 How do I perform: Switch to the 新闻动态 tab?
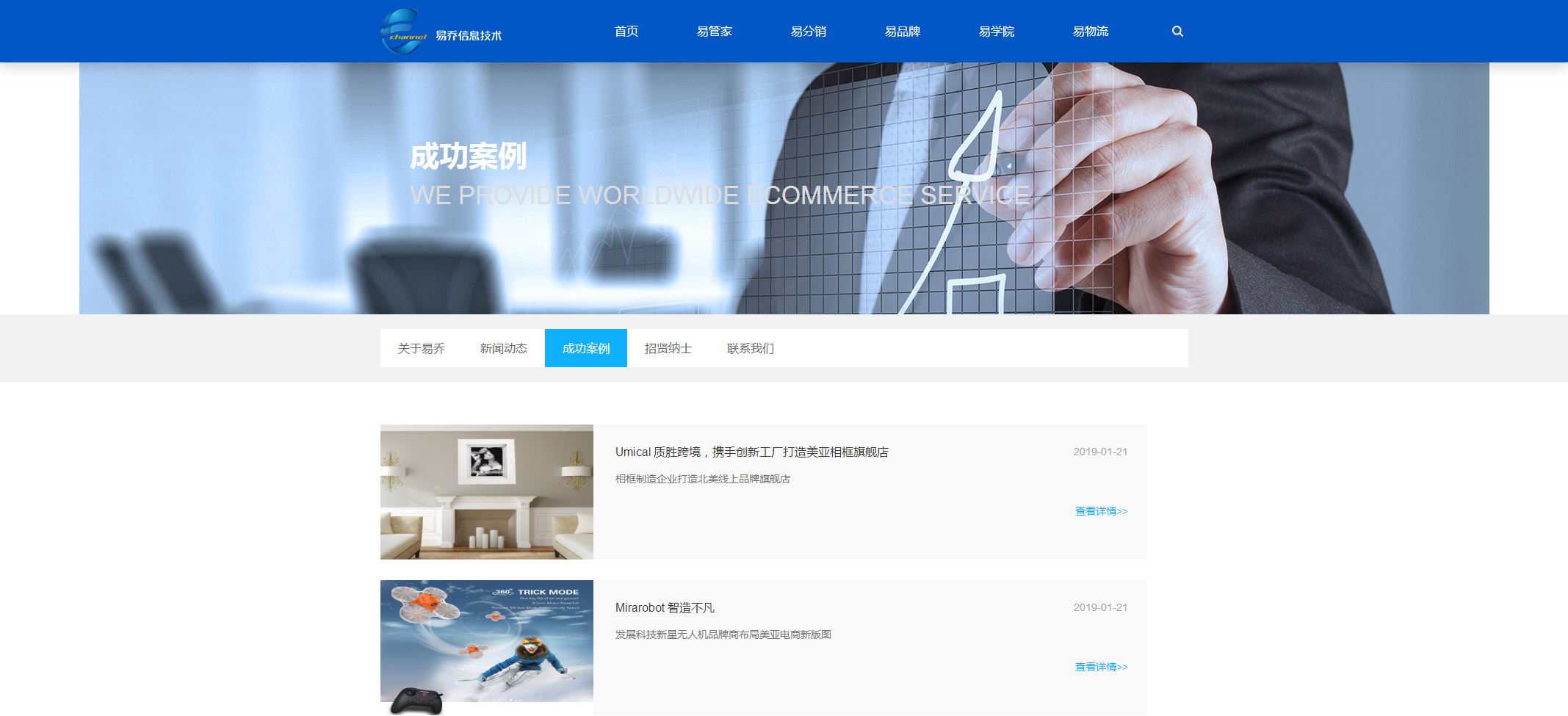click(x=503, y=348)
